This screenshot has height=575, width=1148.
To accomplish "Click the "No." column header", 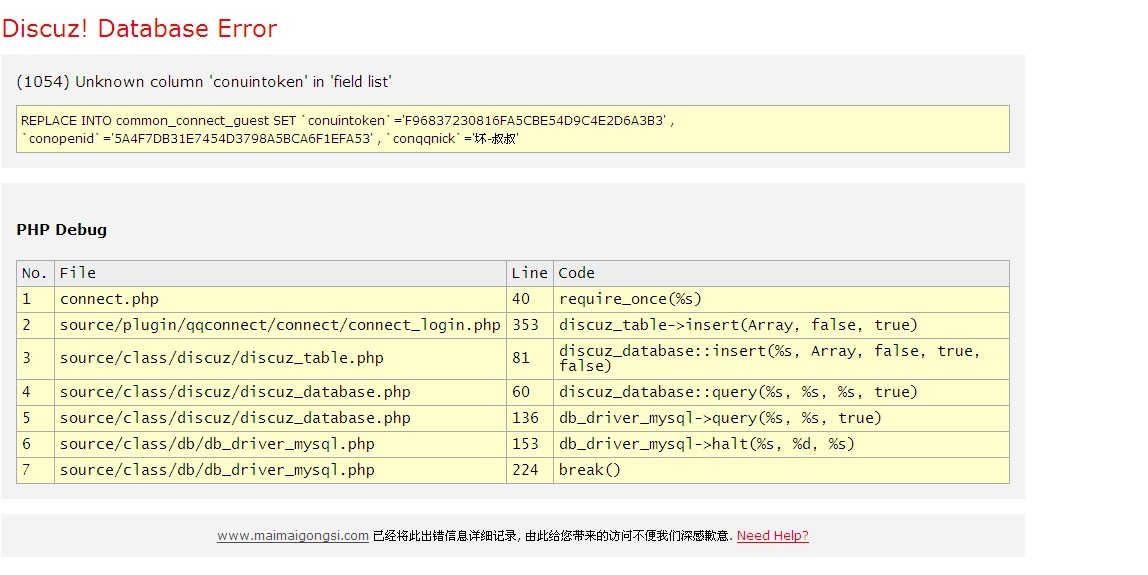I will coord(35,273).
